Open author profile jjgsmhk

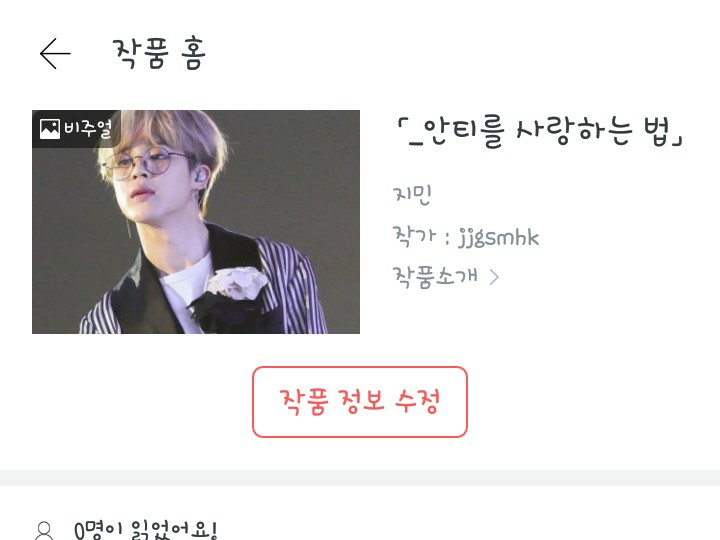click(x=498, y=237)
